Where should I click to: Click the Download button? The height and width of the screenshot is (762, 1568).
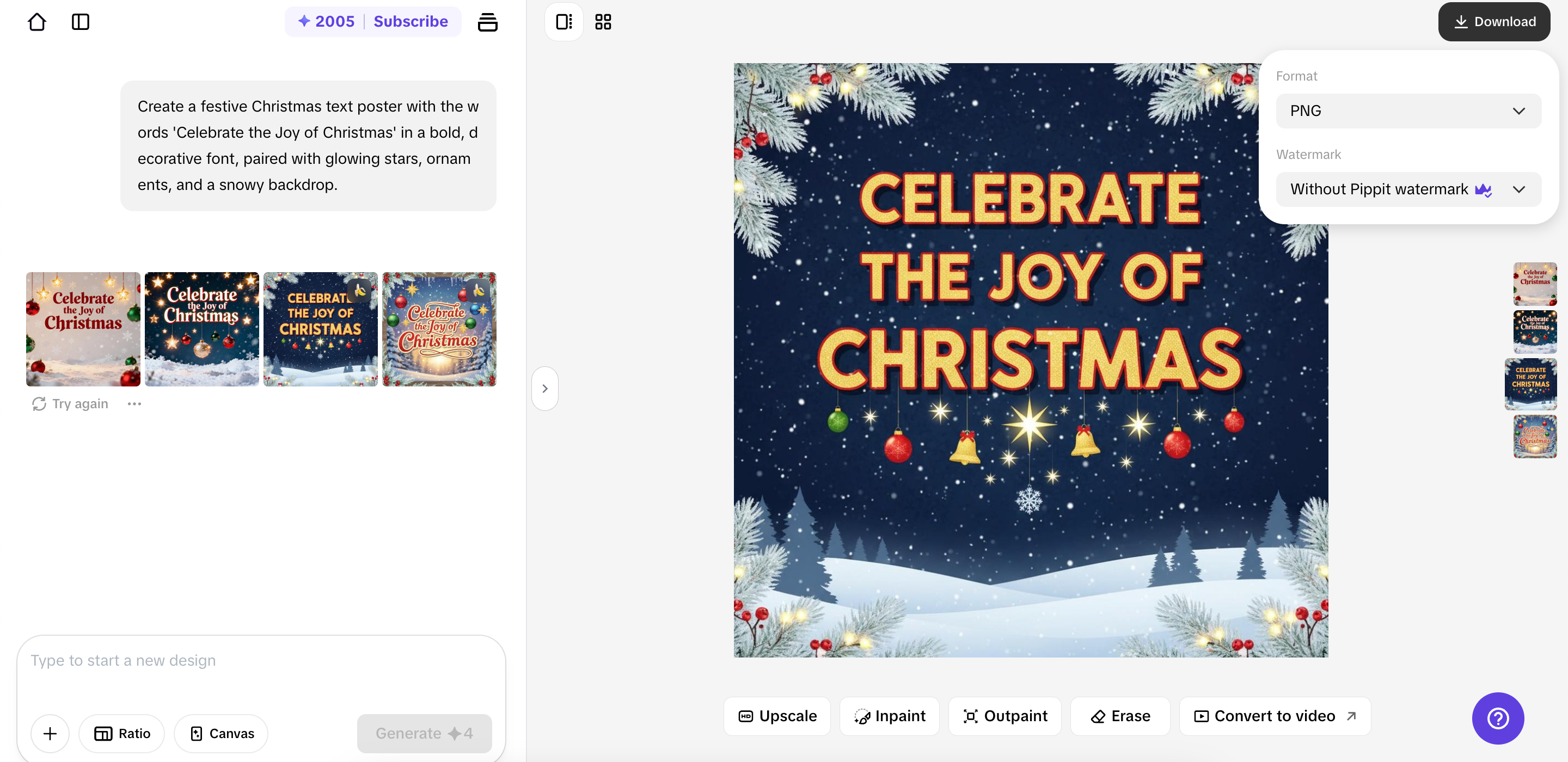tap(1494, 22)
